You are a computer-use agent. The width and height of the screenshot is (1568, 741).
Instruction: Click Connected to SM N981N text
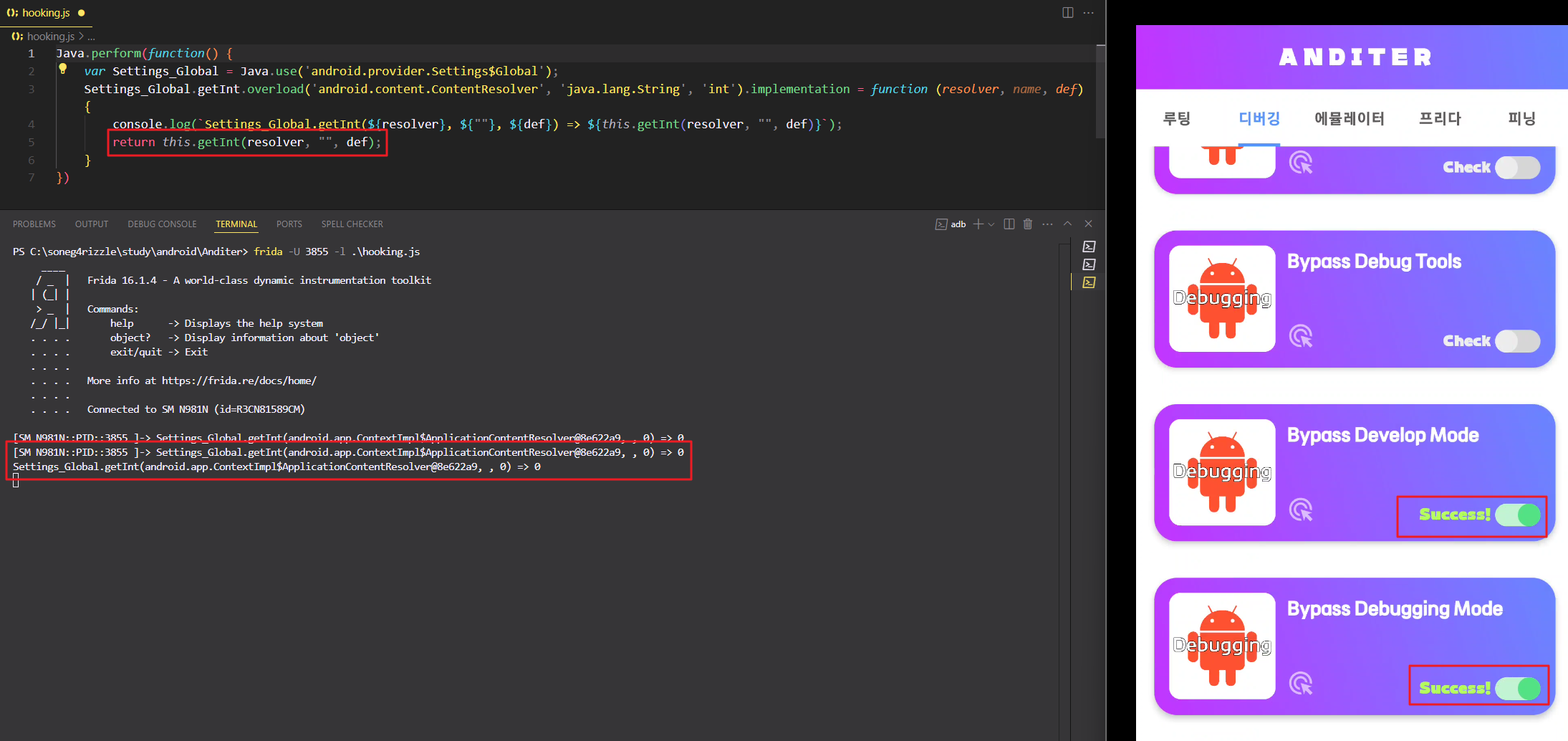pos(196,409)
